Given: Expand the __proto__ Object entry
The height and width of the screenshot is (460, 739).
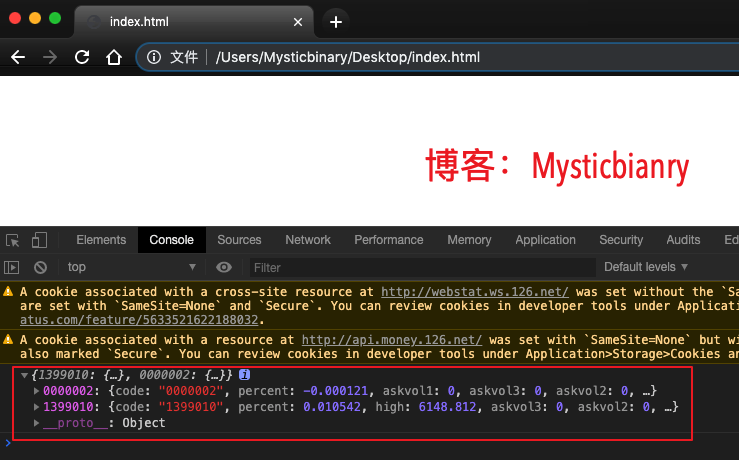Looking at the screenshot, I should [x=36, y=423].
